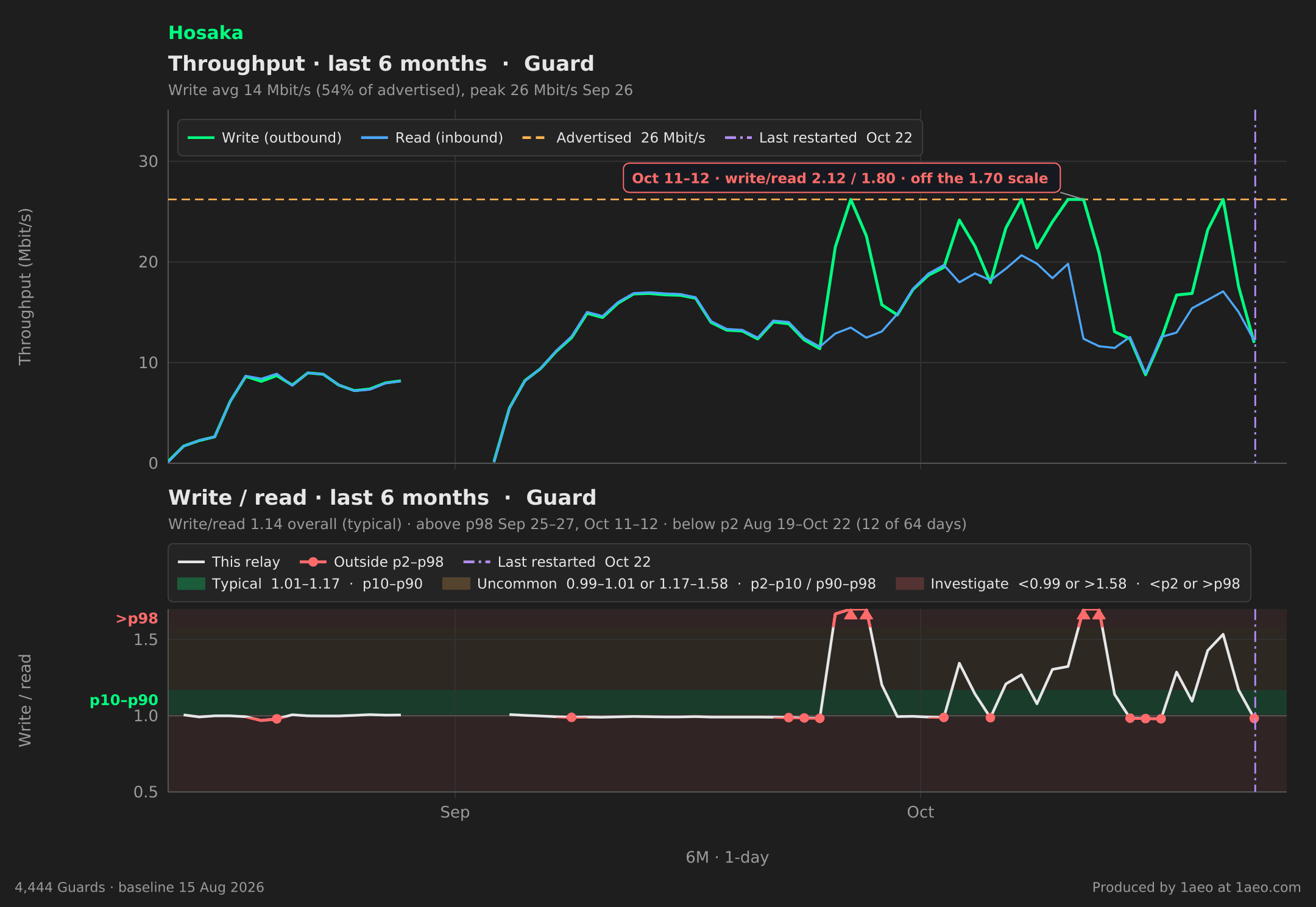1316x907 pixels.
Task: Click Last restarted Oct 22 in ratio legend
Action: click(x=557, y=562)
